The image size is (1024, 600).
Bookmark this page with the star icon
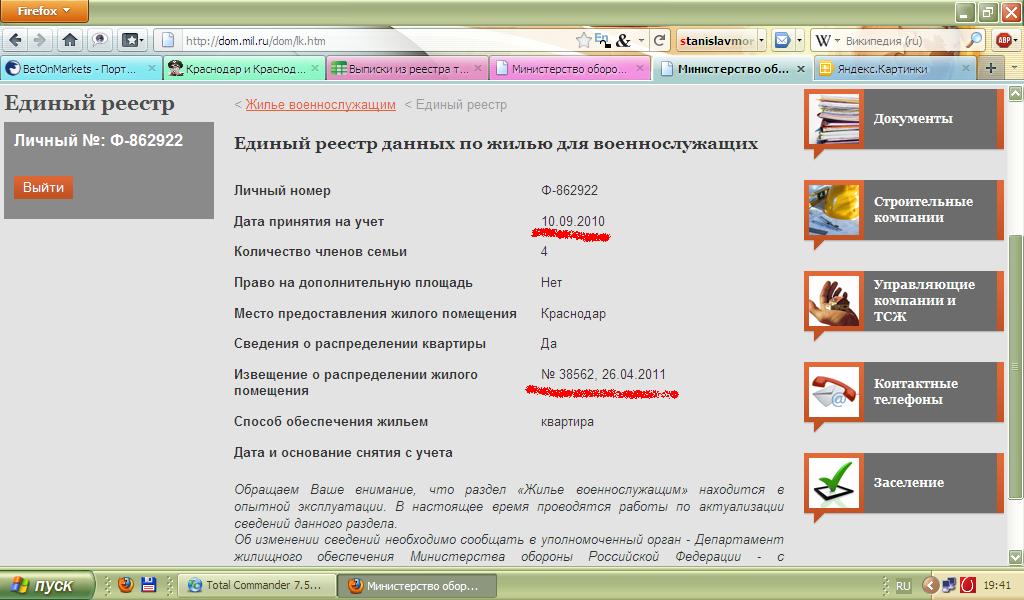[584, 40]
